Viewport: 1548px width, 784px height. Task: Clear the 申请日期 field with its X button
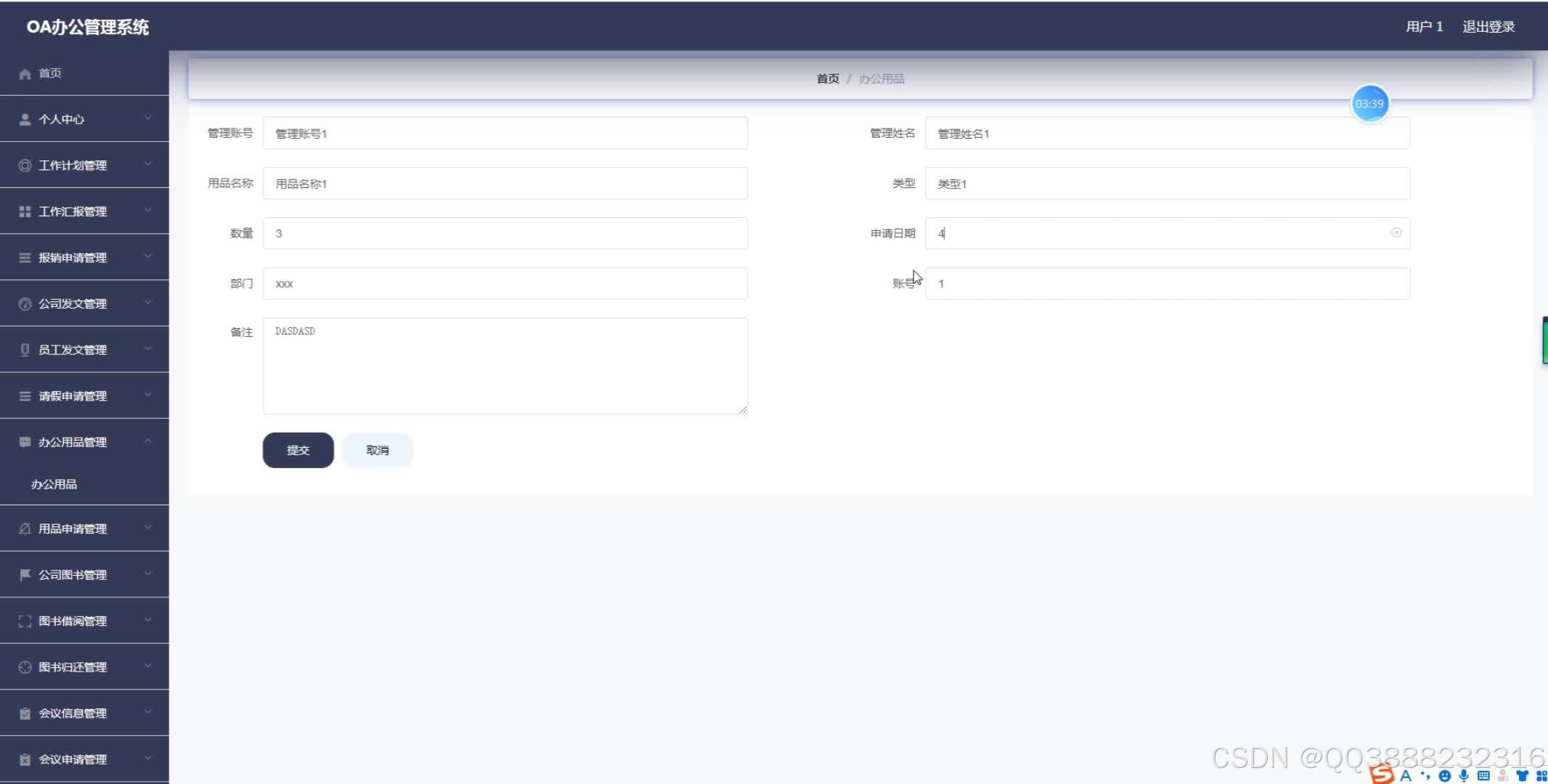point(1396,232)
